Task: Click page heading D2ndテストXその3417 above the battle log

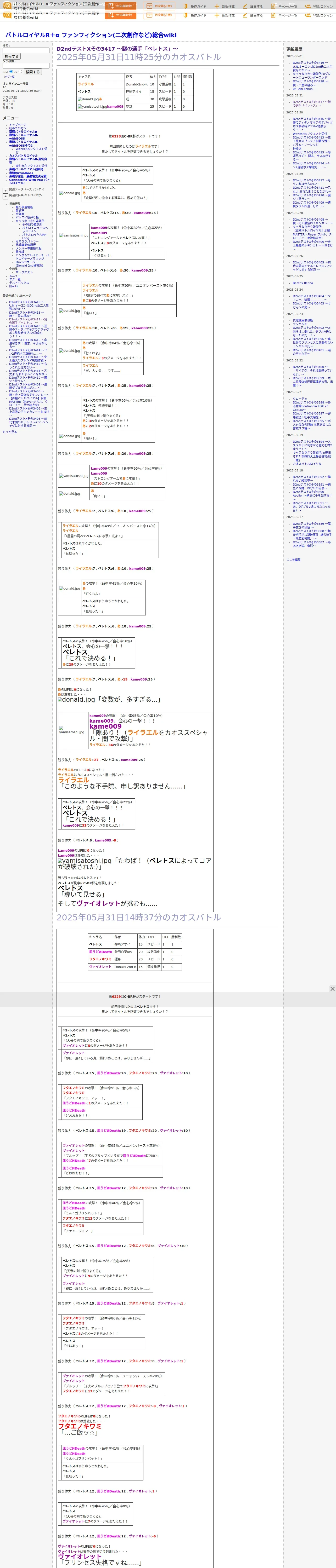Action: click(117, 49)
